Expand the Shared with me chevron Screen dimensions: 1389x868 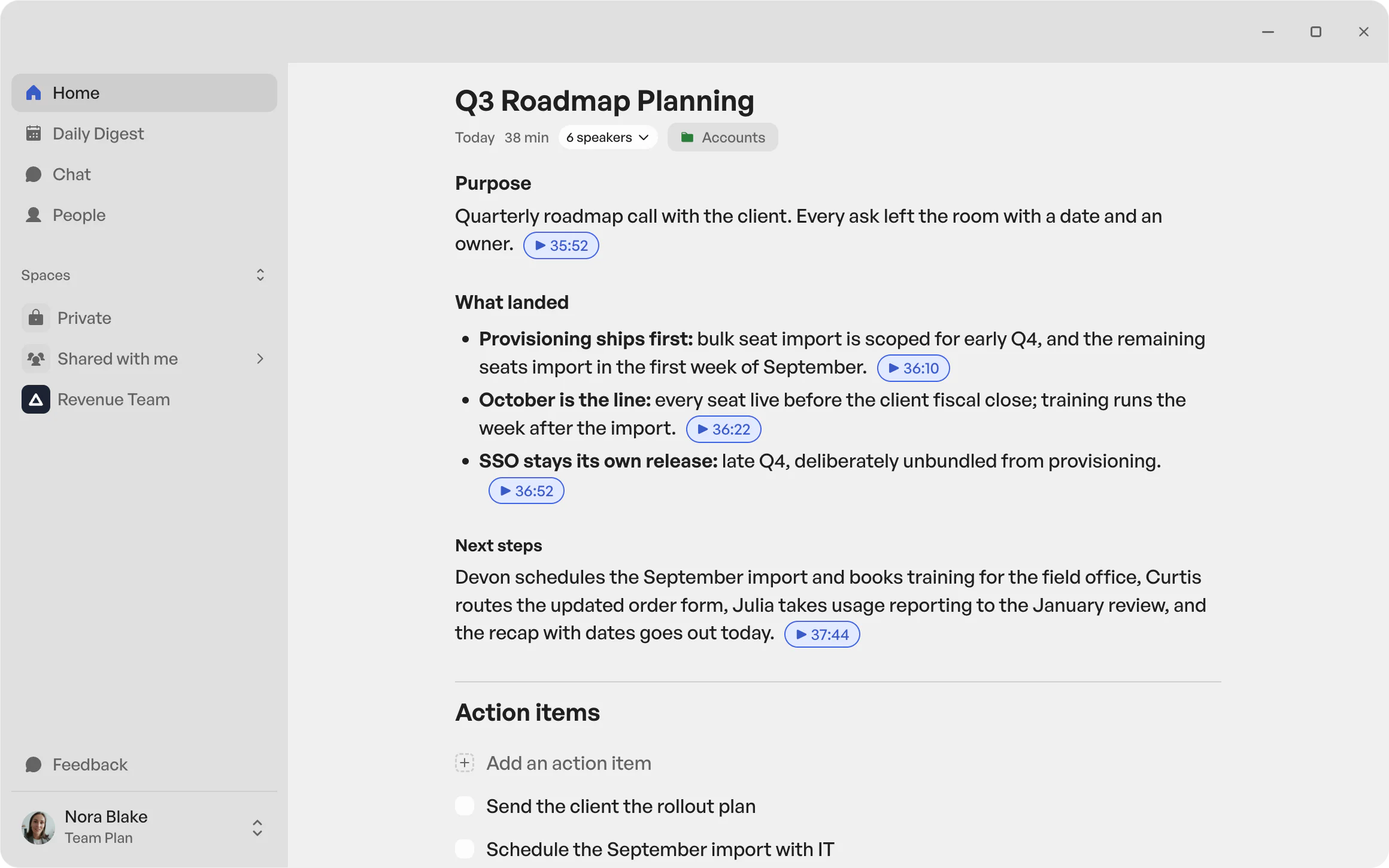click(x=260, y=359)
